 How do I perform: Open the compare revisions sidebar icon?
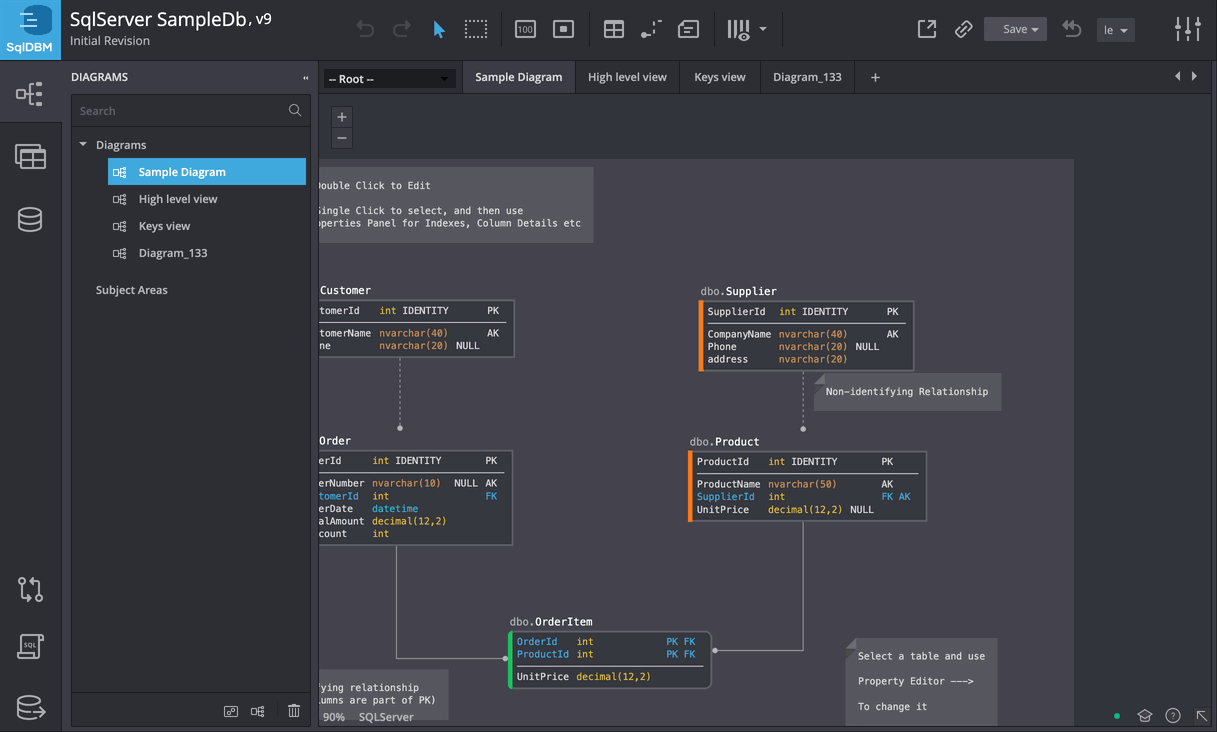coord(30,590)
